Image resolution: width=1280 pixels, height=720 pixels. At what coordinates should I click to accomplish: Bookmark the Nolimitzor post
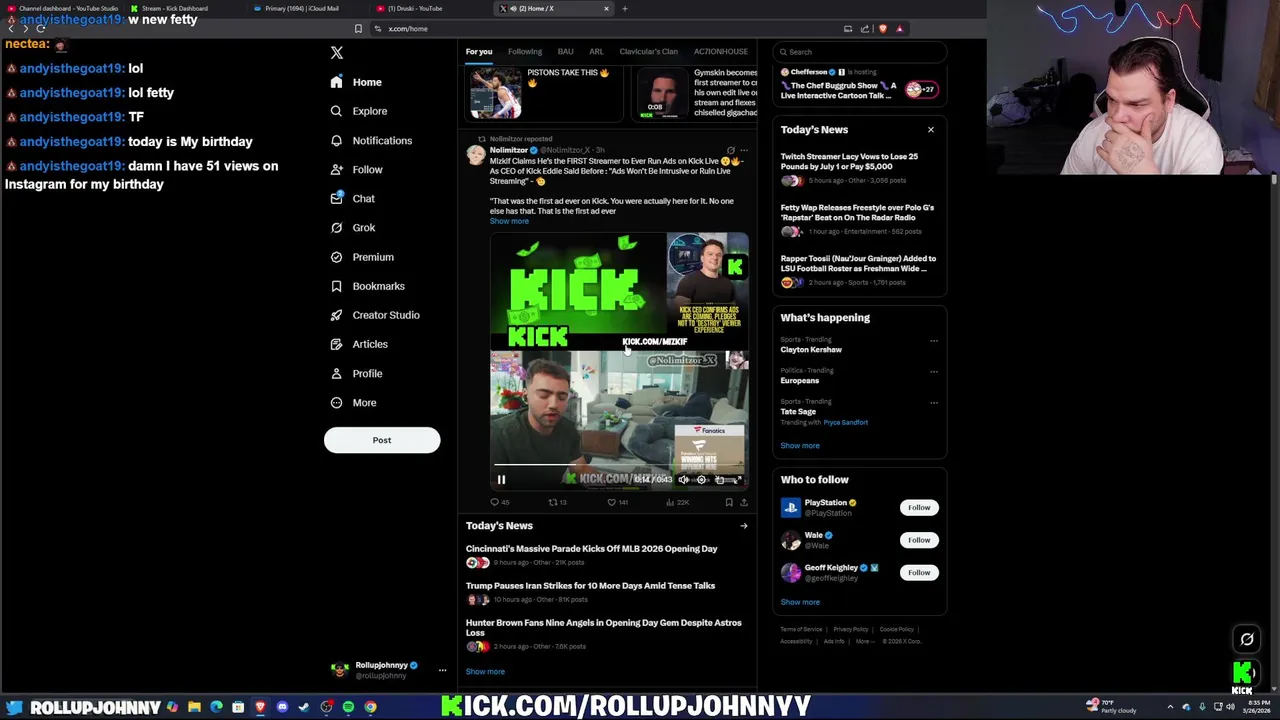point(729,502)
